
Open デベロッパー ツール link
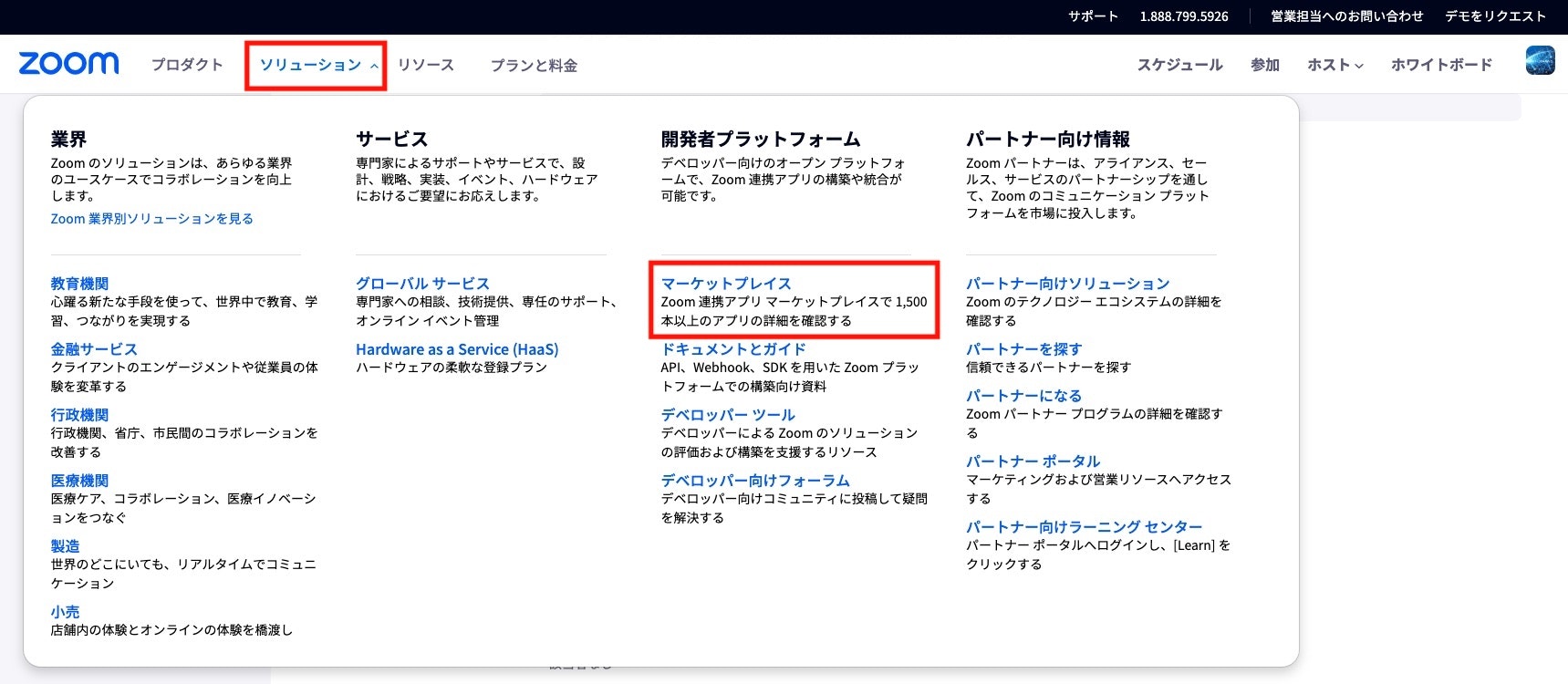coord(728,415)
